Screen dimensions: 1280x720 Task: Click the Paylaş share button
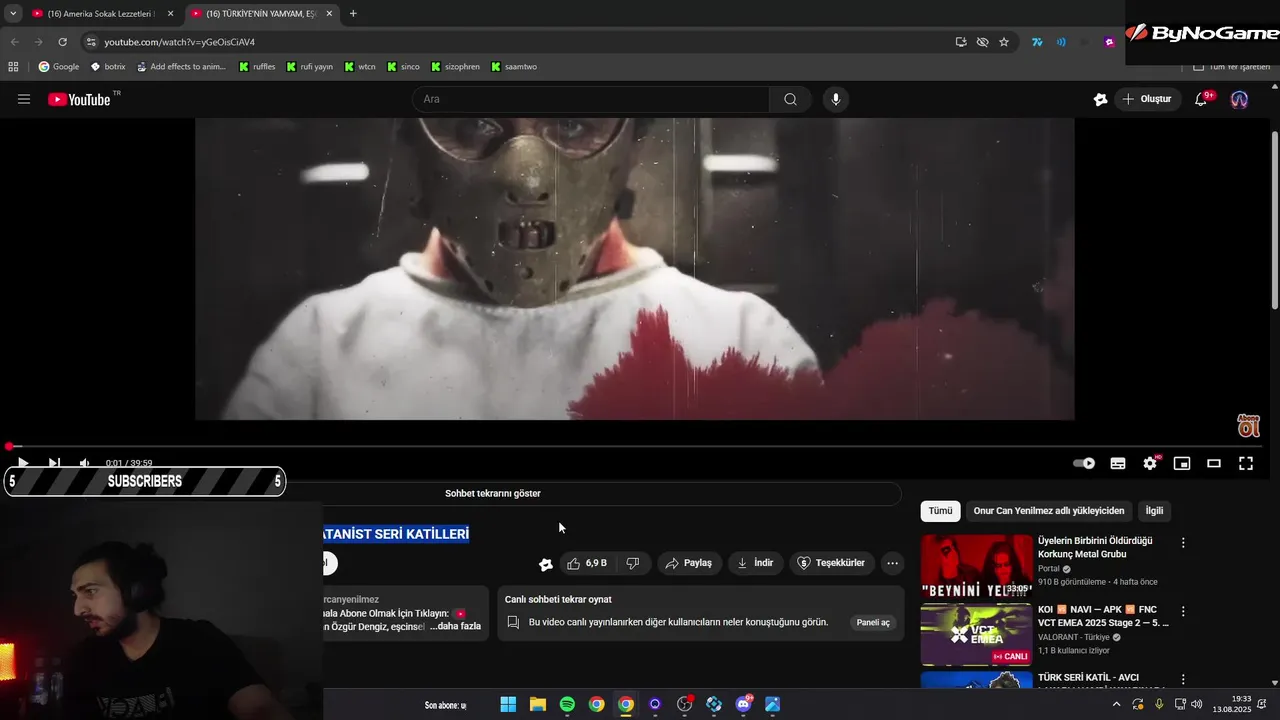click(689, 563)
